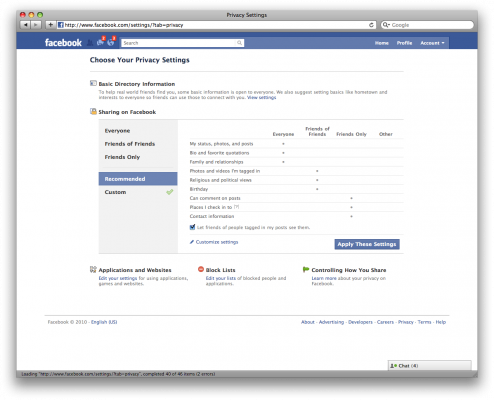Open the Chat (4) bar
The height and width of the screenshot is (400, 494).
pyautogui.click(x=430, y=366)
